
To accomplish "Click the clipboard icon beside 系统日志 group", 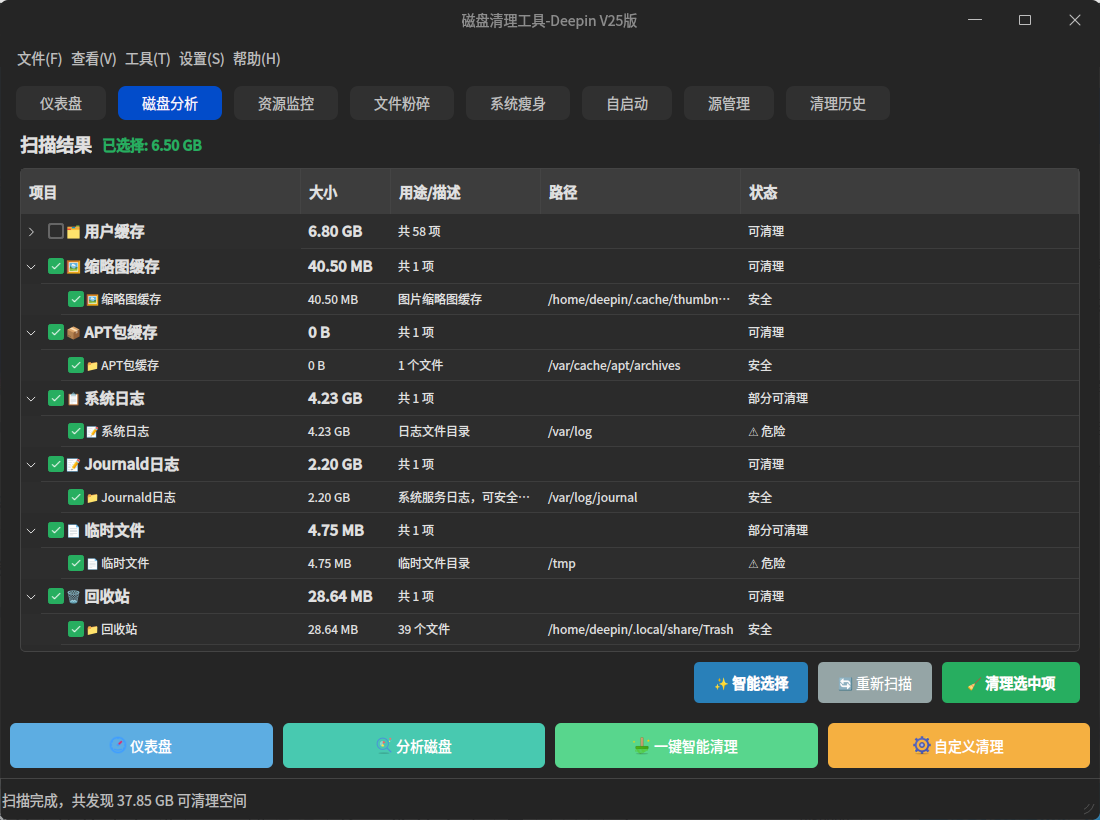I will (74, 398).
